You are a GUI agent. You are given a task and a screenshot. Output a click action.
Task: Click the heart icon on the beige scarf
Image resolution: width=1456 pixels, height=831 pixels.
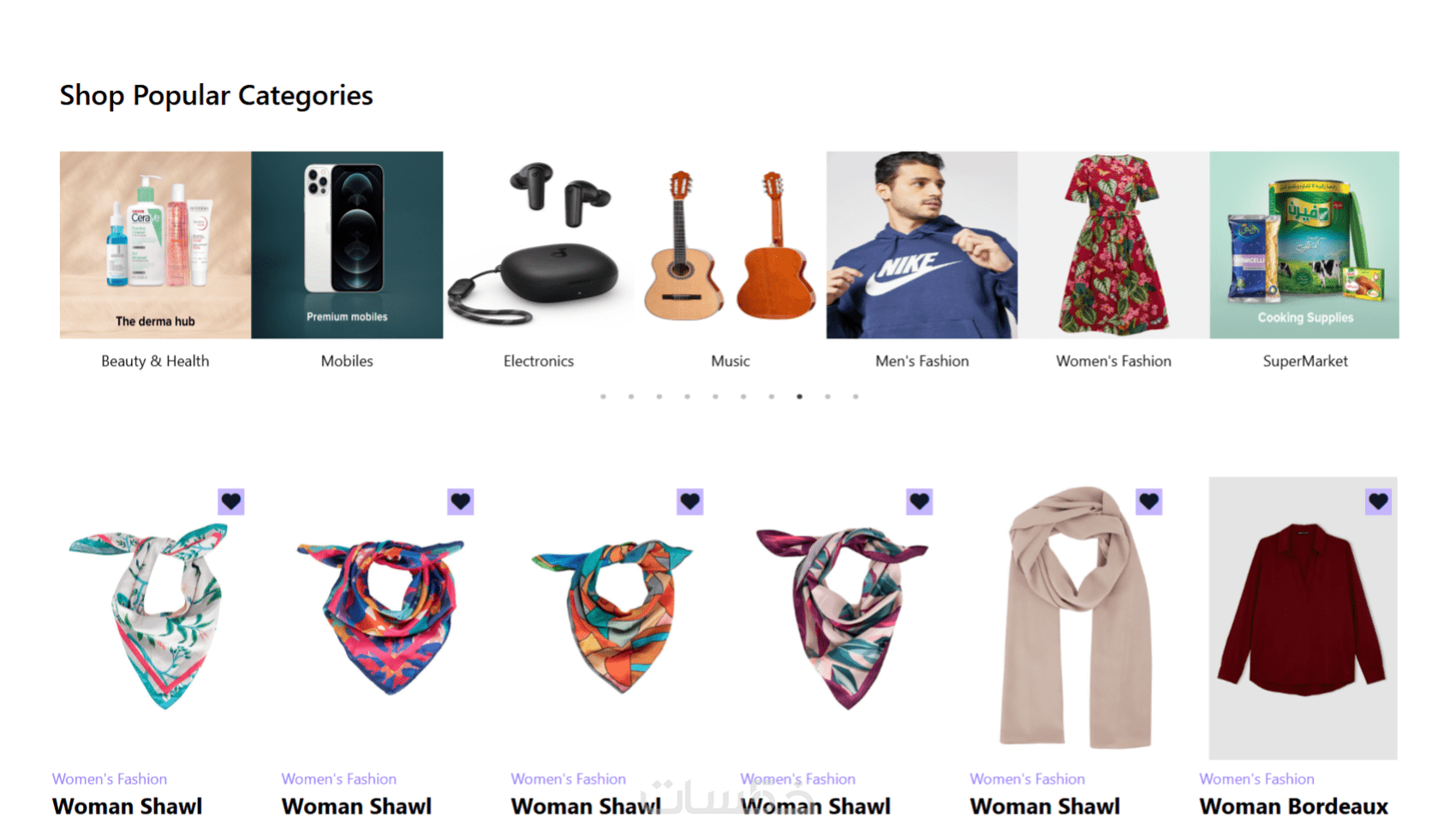(1149, 501)
